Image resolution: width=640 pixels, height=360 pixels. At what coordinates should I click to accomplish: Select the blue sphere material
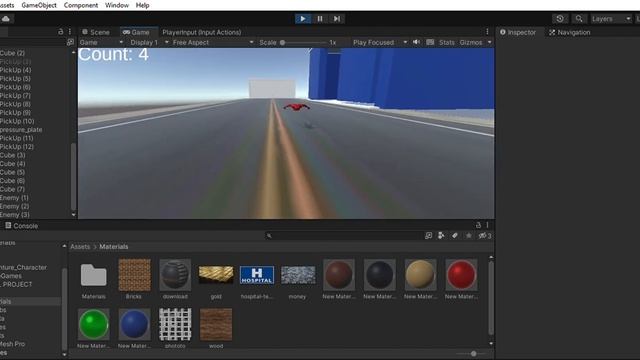click(x=134, y=328)
